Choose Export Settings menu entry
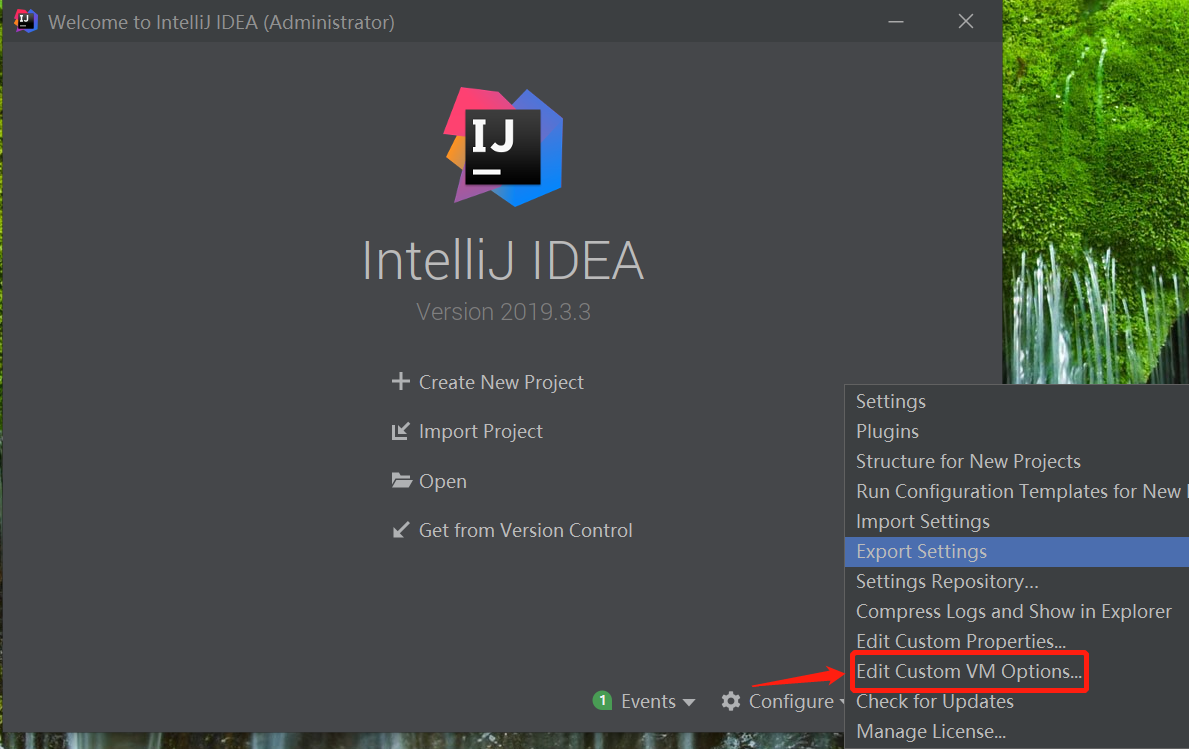 (921, 551)
